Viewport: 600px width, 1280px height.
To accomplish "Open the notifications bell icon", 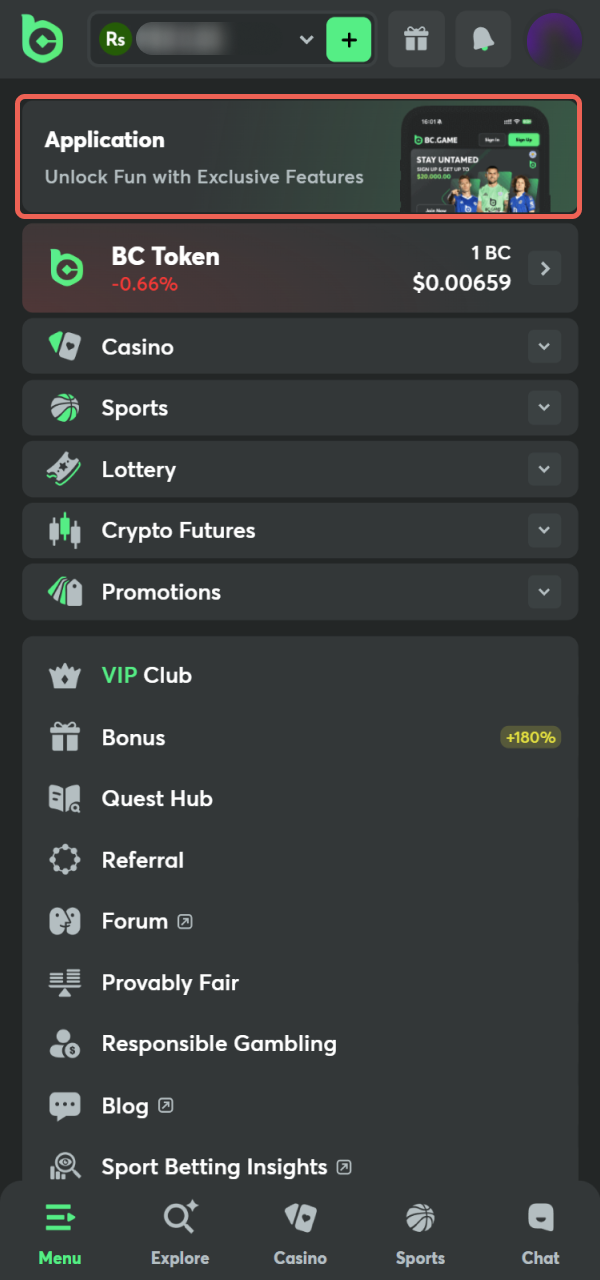I will coord(483,40).
